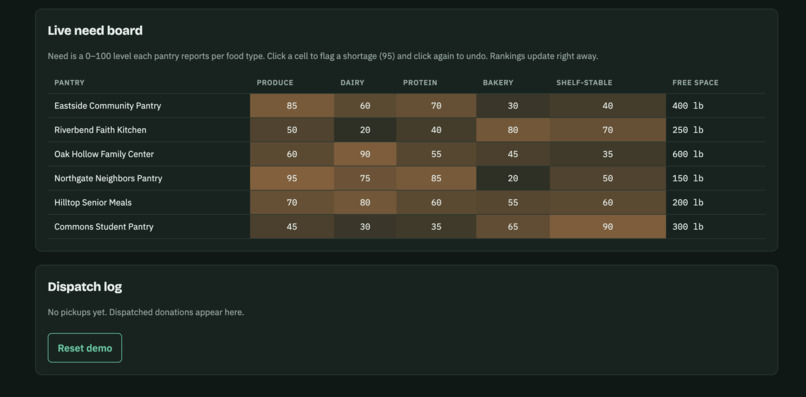Flag Commons Student Pantry shelf-stable cell 90
Screen dimensions: 806x397
click(608, 227)
